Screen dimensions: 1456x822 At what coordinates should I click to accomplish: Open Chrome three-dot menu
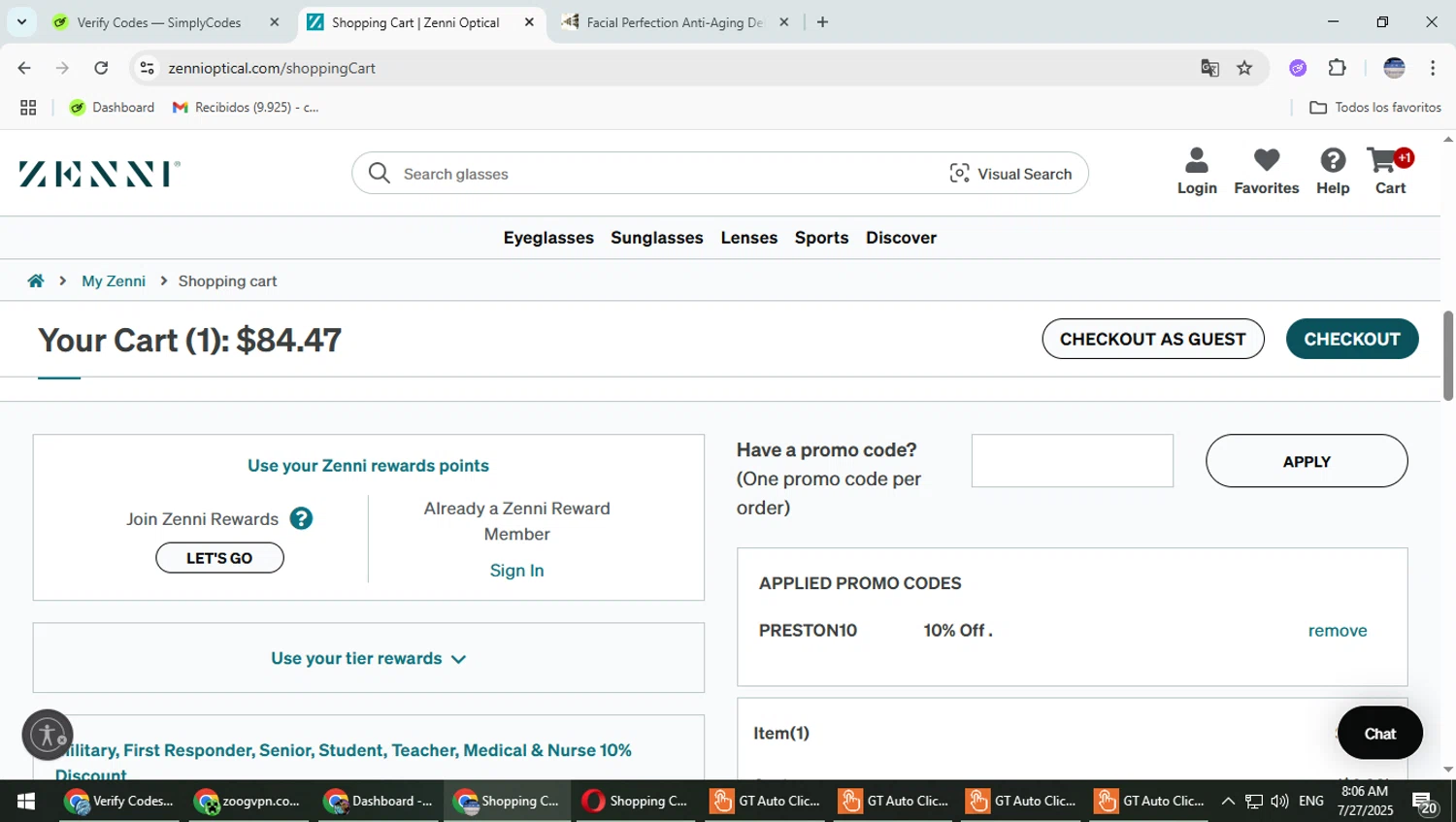[x=1433, y=68]
